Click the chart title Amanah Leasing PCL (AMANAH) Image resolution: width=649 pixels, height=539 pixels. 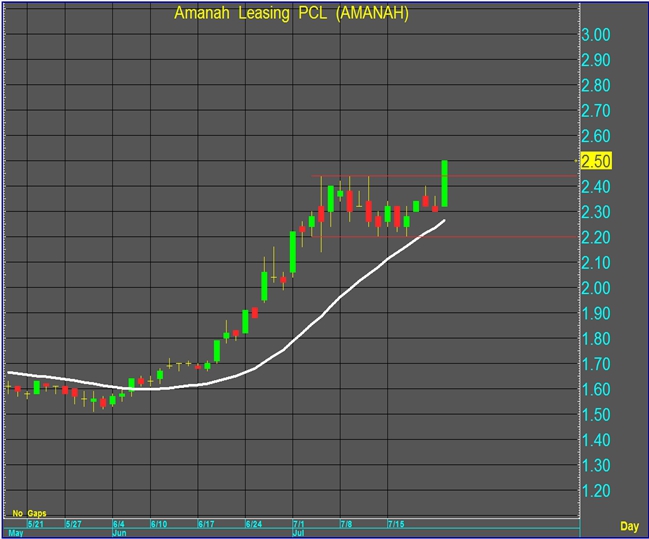pos(291,13)
